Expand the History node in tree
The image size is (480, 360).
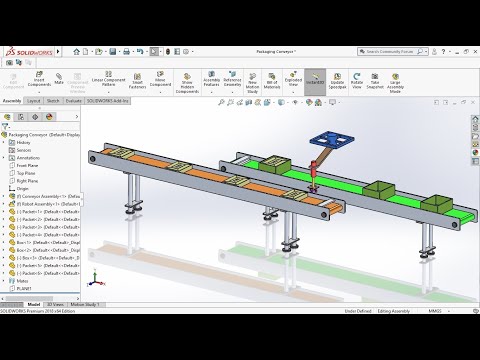point(4,142)
